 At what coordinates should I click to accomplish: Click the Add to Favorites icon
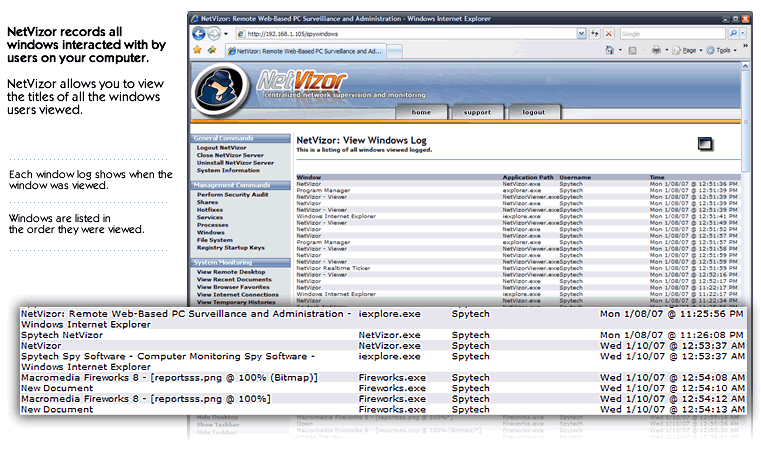point(211,49)
